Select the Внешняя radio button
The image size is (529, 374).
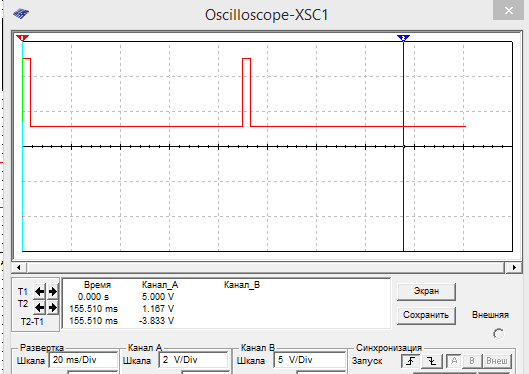[x=498, y=334]
